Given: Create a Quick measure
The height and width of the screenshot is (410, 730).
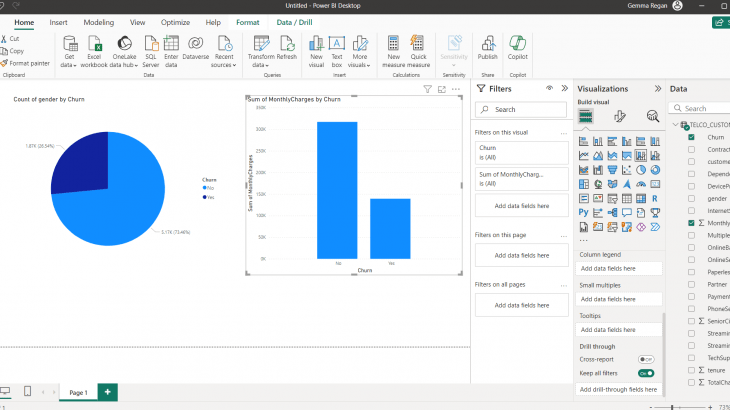Looking at the screenshot, I should tap(418, 52).
